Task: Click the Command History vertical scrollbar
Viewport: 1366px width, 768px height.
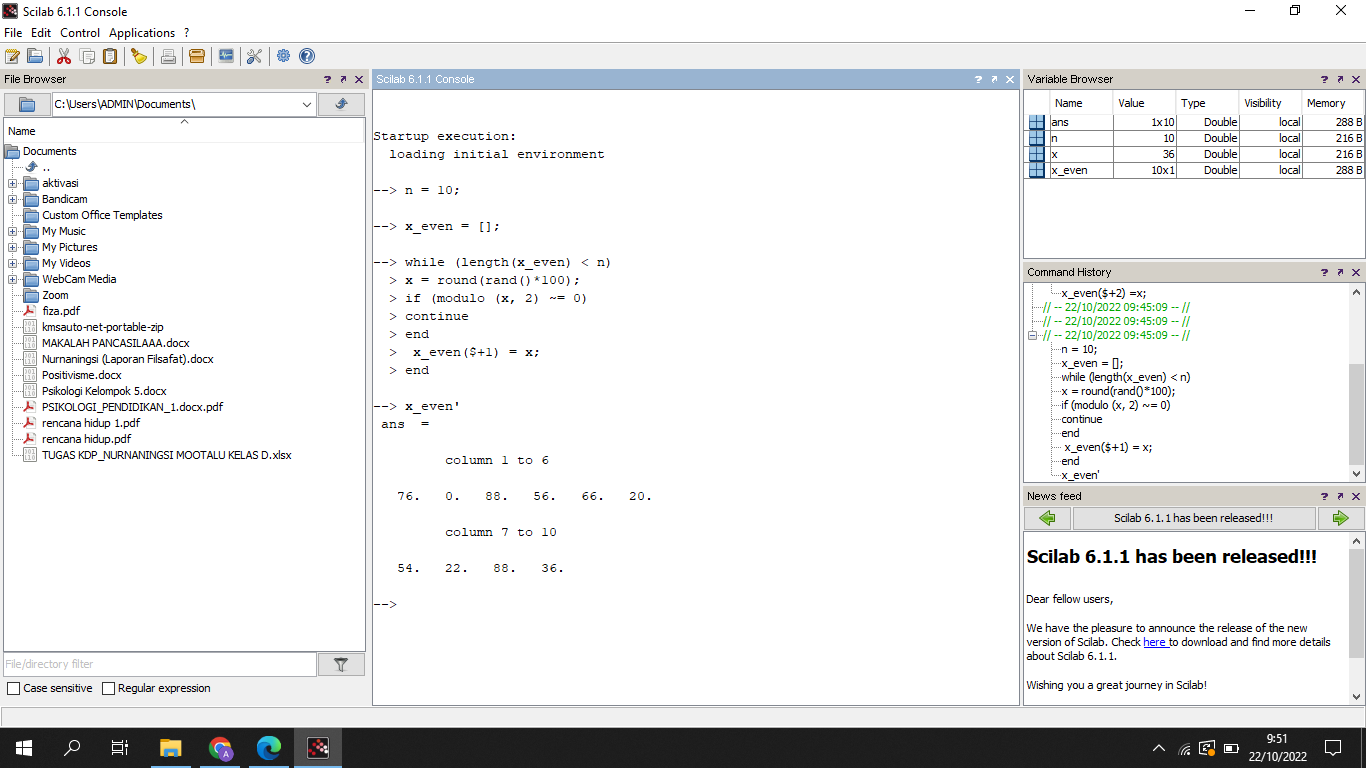Action: click(1357, 381)
